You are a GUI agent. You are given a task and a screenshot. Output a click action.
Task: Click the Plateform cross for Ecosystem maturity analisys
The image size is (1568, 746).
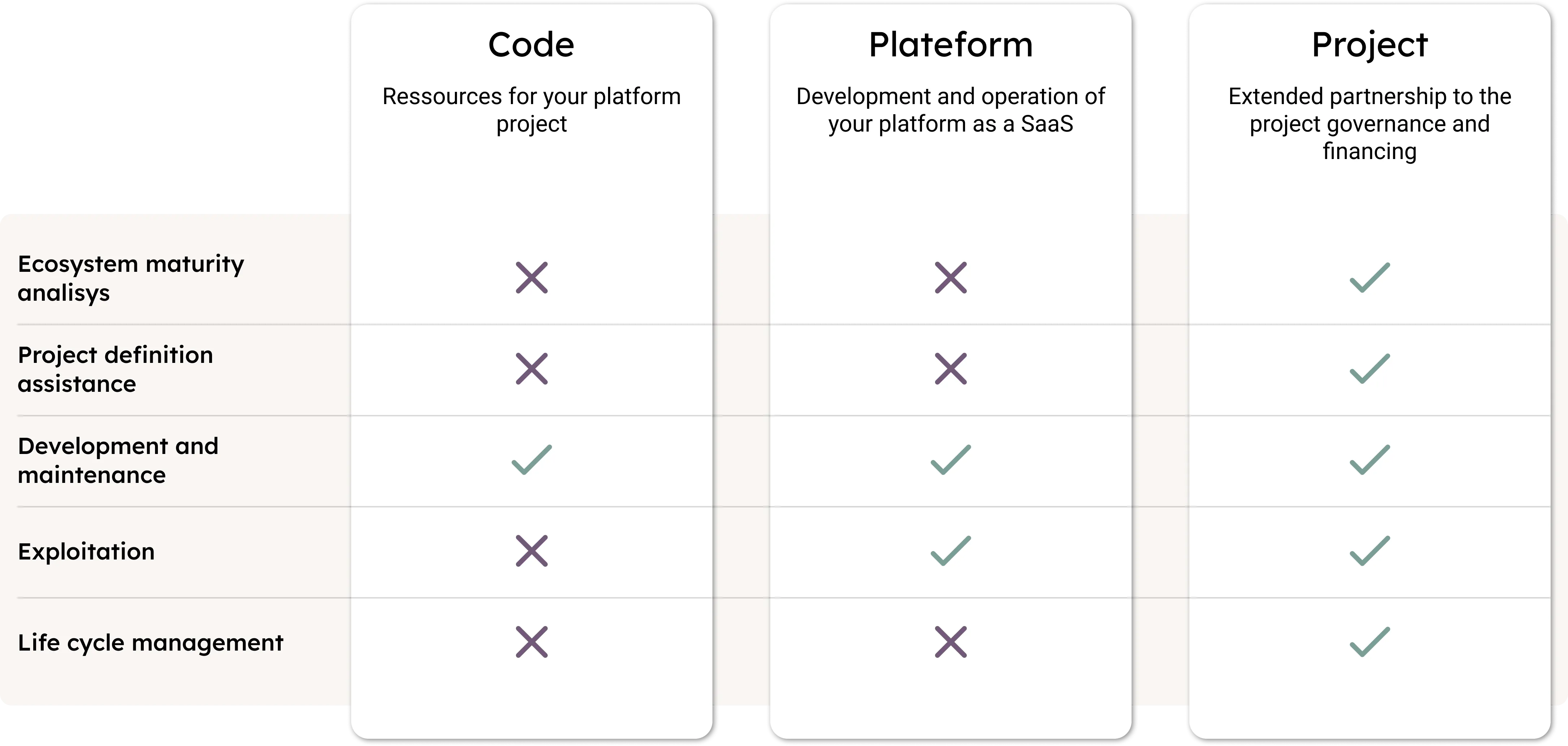tap(950, 278)
